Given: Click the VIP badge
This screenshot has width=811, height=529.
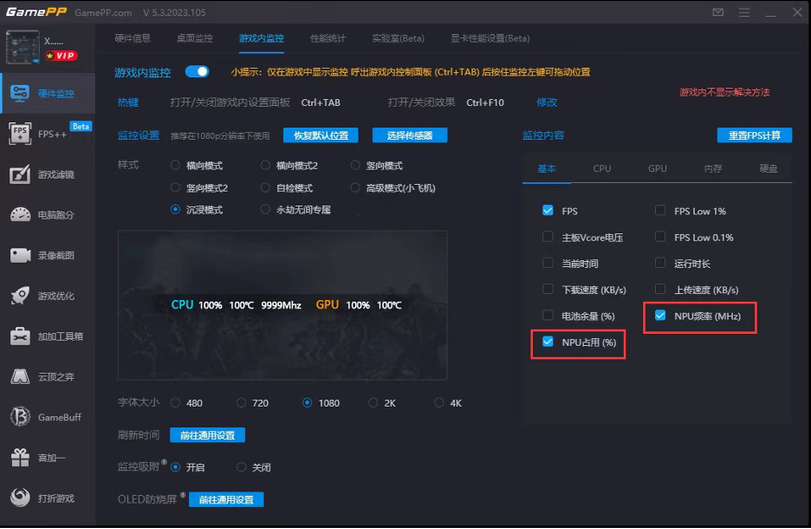Looking at the screenshot, I should click(x=61, y=55).
